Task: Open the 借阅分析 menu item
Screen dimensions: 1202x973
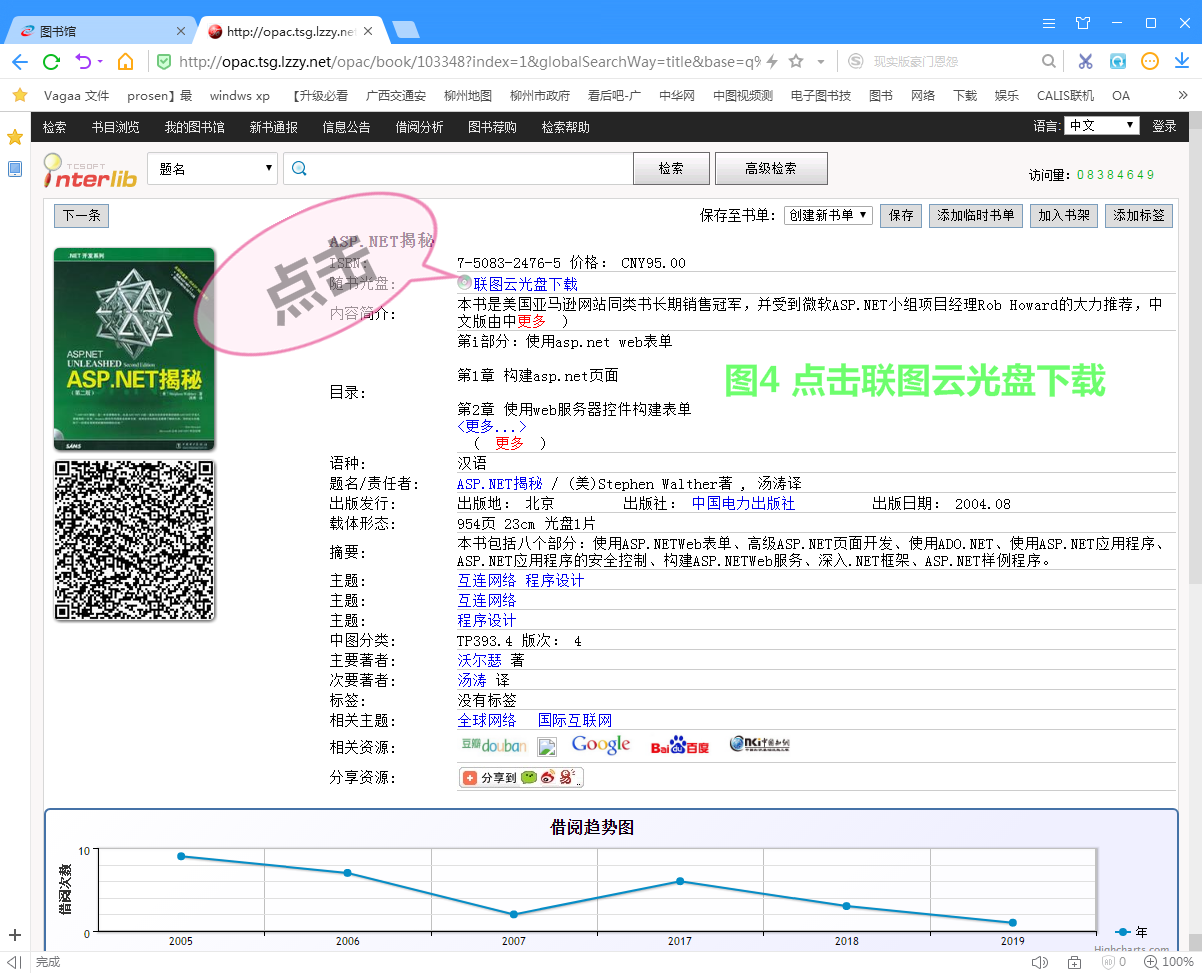Action: click(x=419, y=127)
